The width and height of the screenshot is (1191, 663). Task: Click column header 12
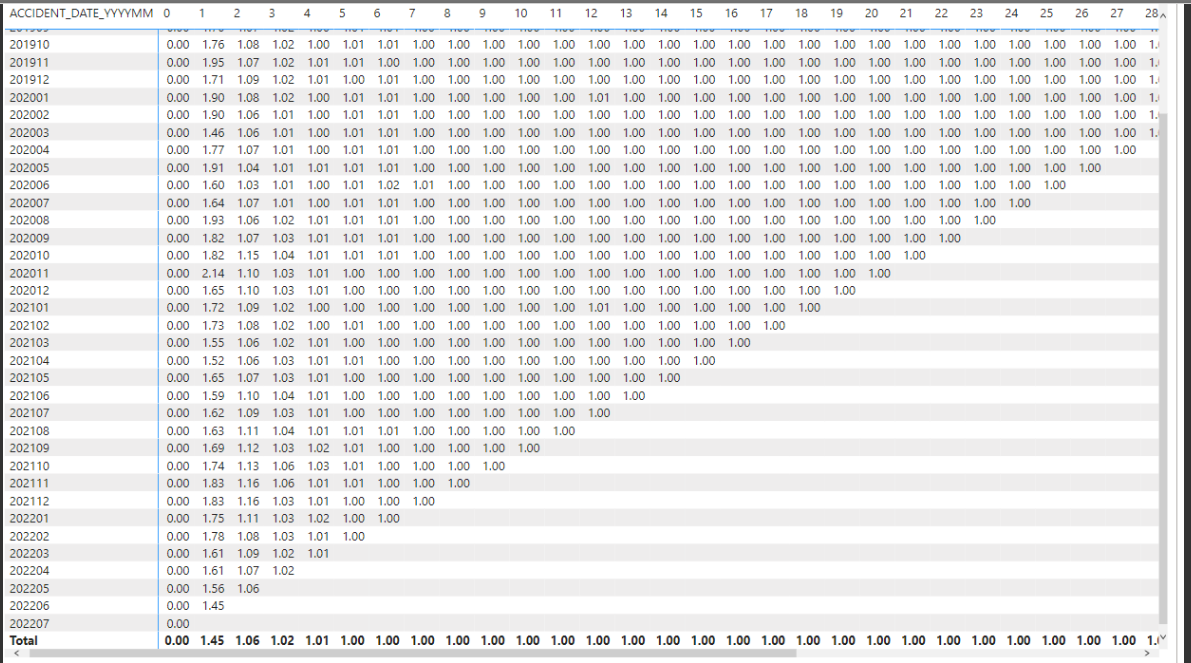[591, 13]
